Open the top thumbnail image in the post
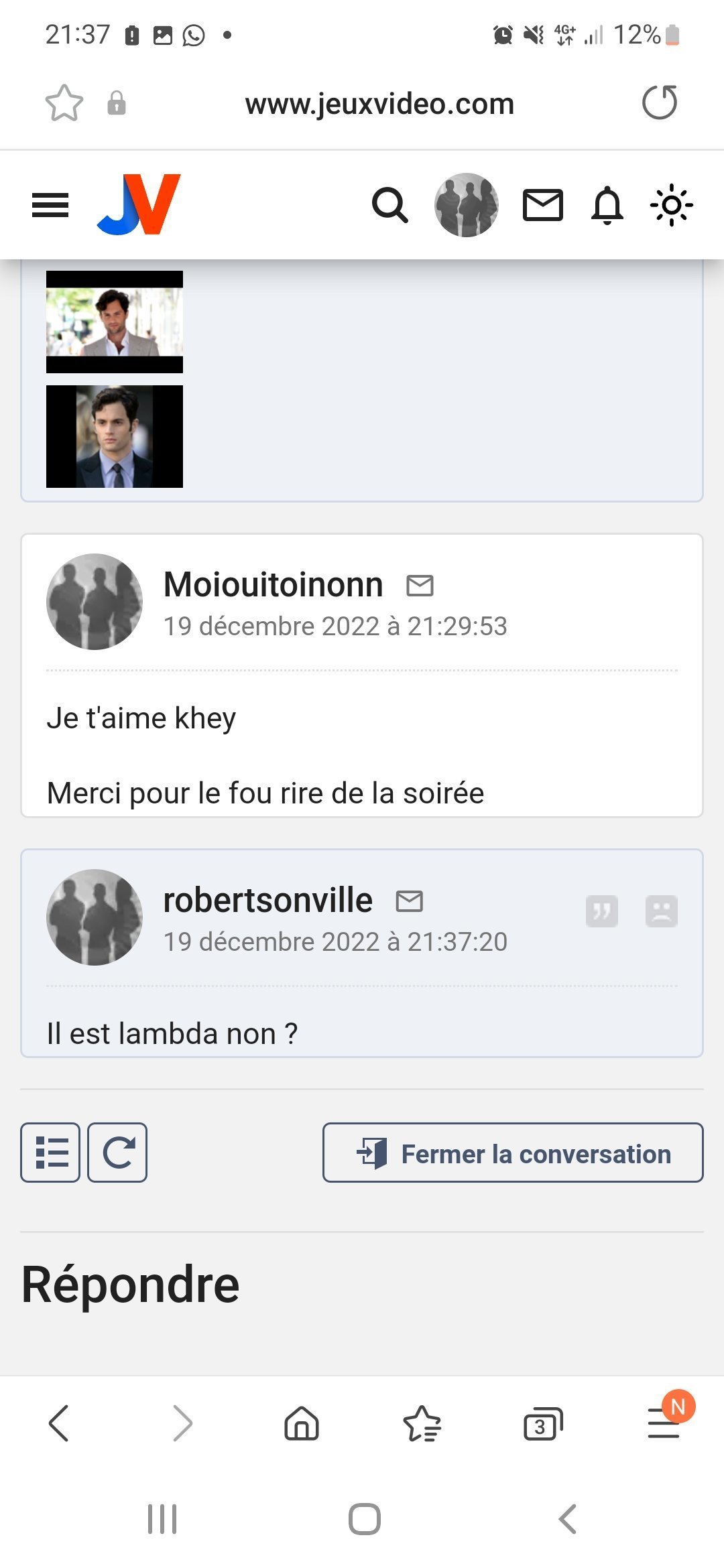The height and width of the screenshot is (1568, 724). [115, 322]
